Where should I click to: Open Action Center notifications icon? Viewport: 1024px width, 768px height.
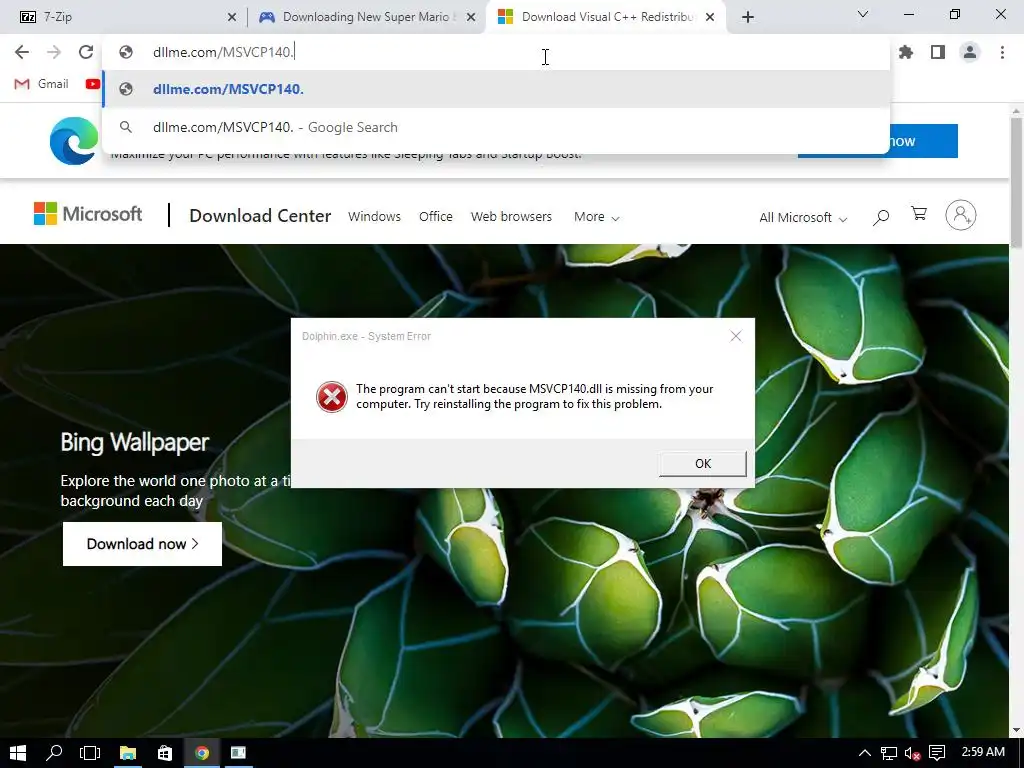click(937, 753)
